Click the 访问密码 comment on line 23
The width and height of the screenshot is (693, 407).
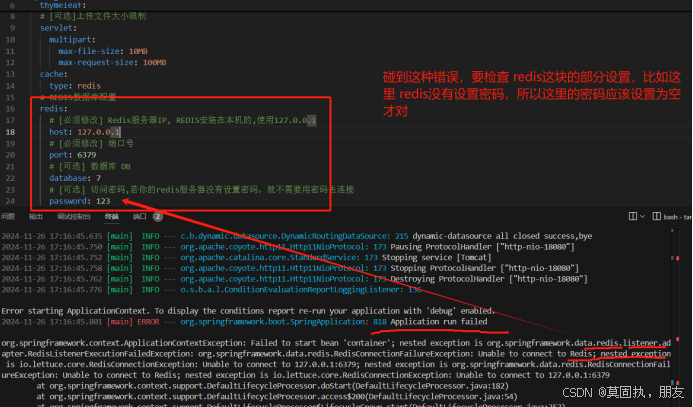coord(202,189)
